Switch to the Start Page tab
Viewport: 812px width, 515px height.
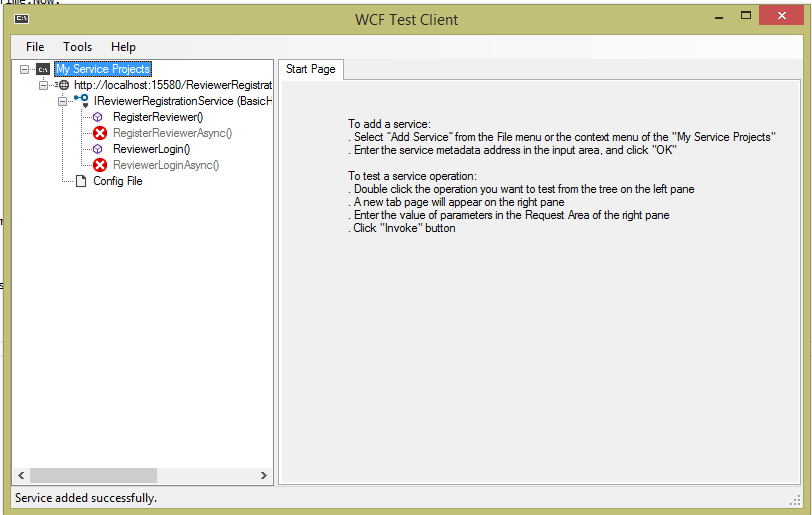point(311,69)
